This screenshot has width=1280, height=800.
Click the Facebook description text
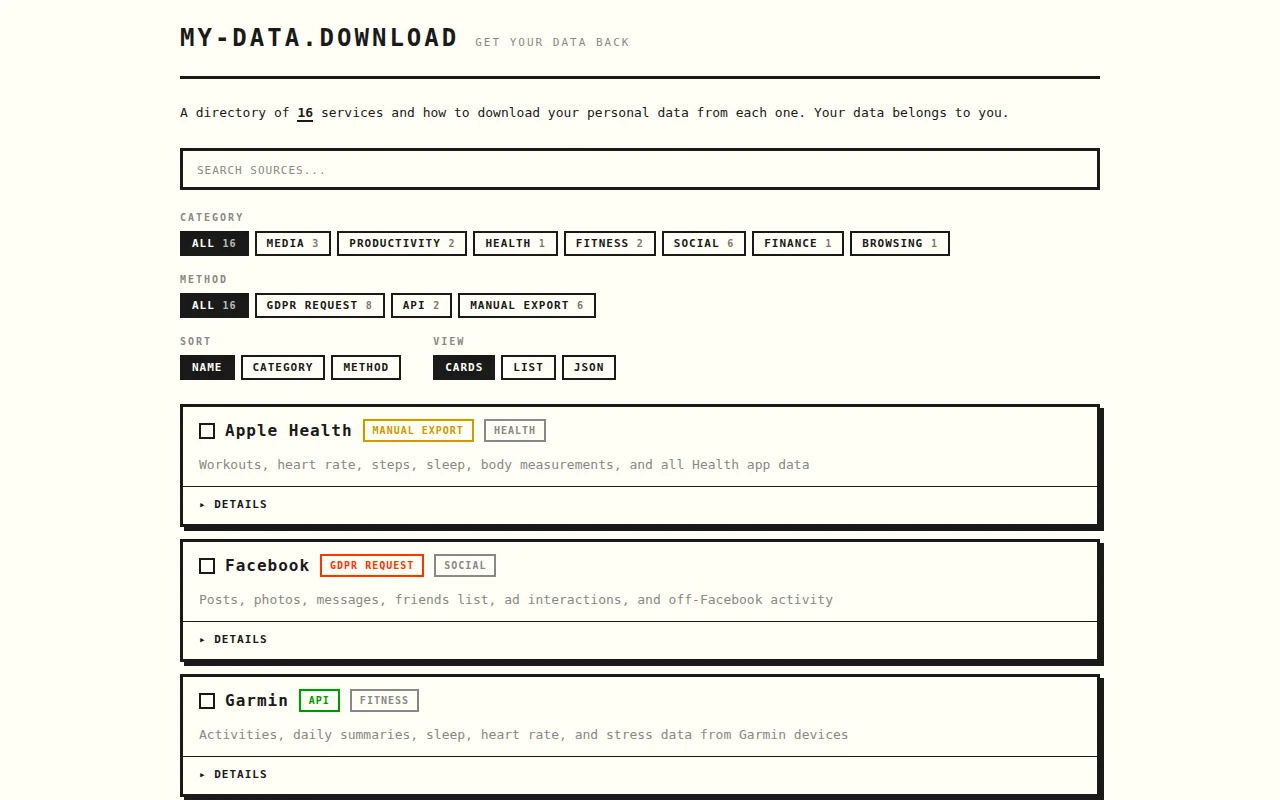(516, 600)
